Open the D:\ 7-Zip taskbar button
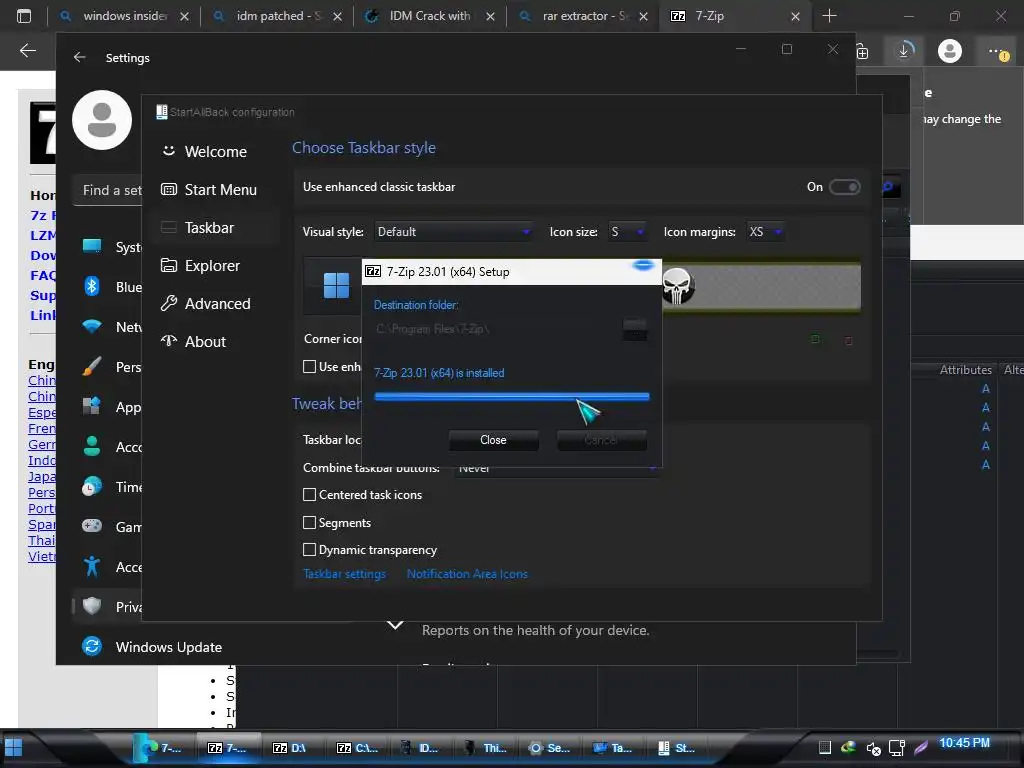The width and height of the screenshot is (1024, 768). pos(289,748)
